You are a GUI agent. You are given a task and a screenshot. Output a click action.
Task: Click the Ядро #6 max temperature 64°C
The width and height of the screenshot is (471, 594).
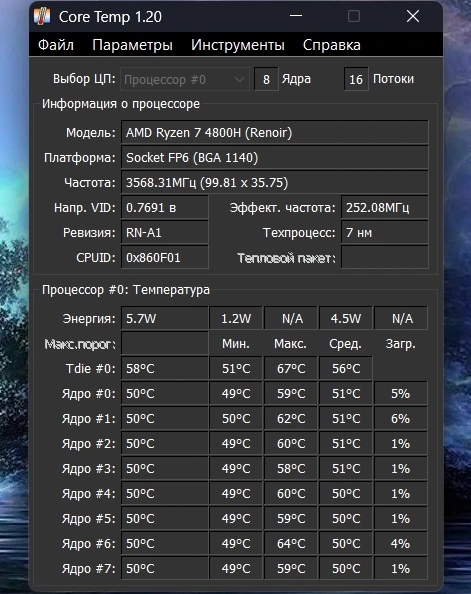click(x=291, y=543)
